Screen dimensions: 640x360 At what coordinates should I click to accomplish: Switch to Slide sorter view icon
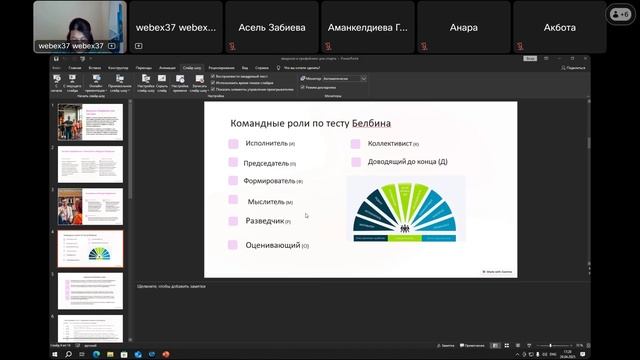[x=507, y=346]
